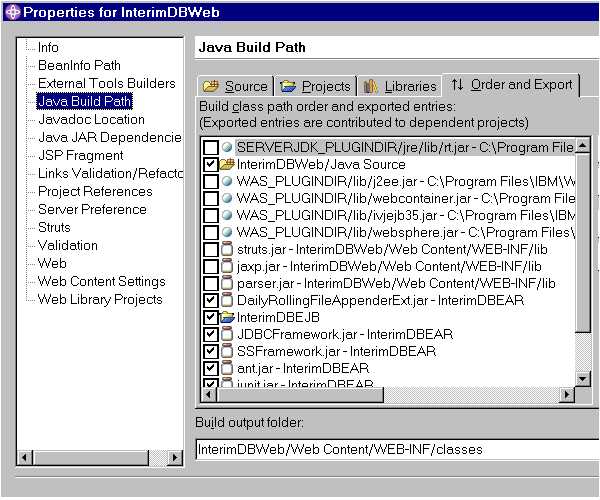The image size is (600, 500).
Task: Open the Libraries tab
Action: click(400, 86)
